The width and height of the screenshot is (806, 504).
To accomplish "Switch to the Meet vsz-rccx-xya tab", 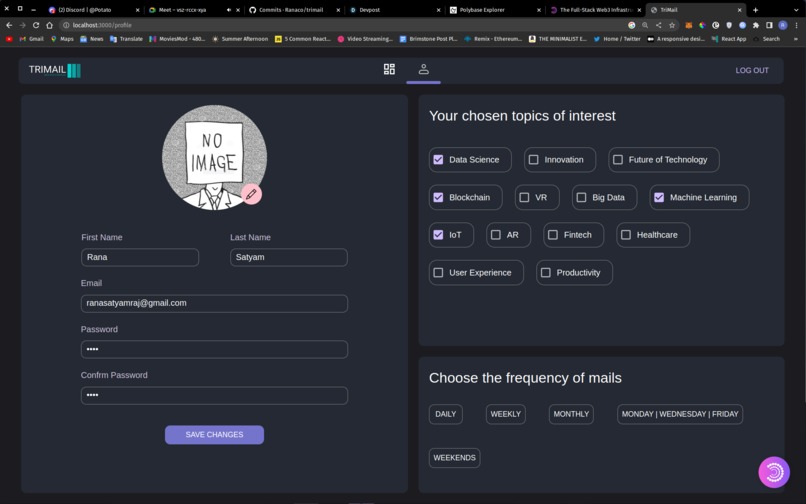I will [x=193, y=10].
